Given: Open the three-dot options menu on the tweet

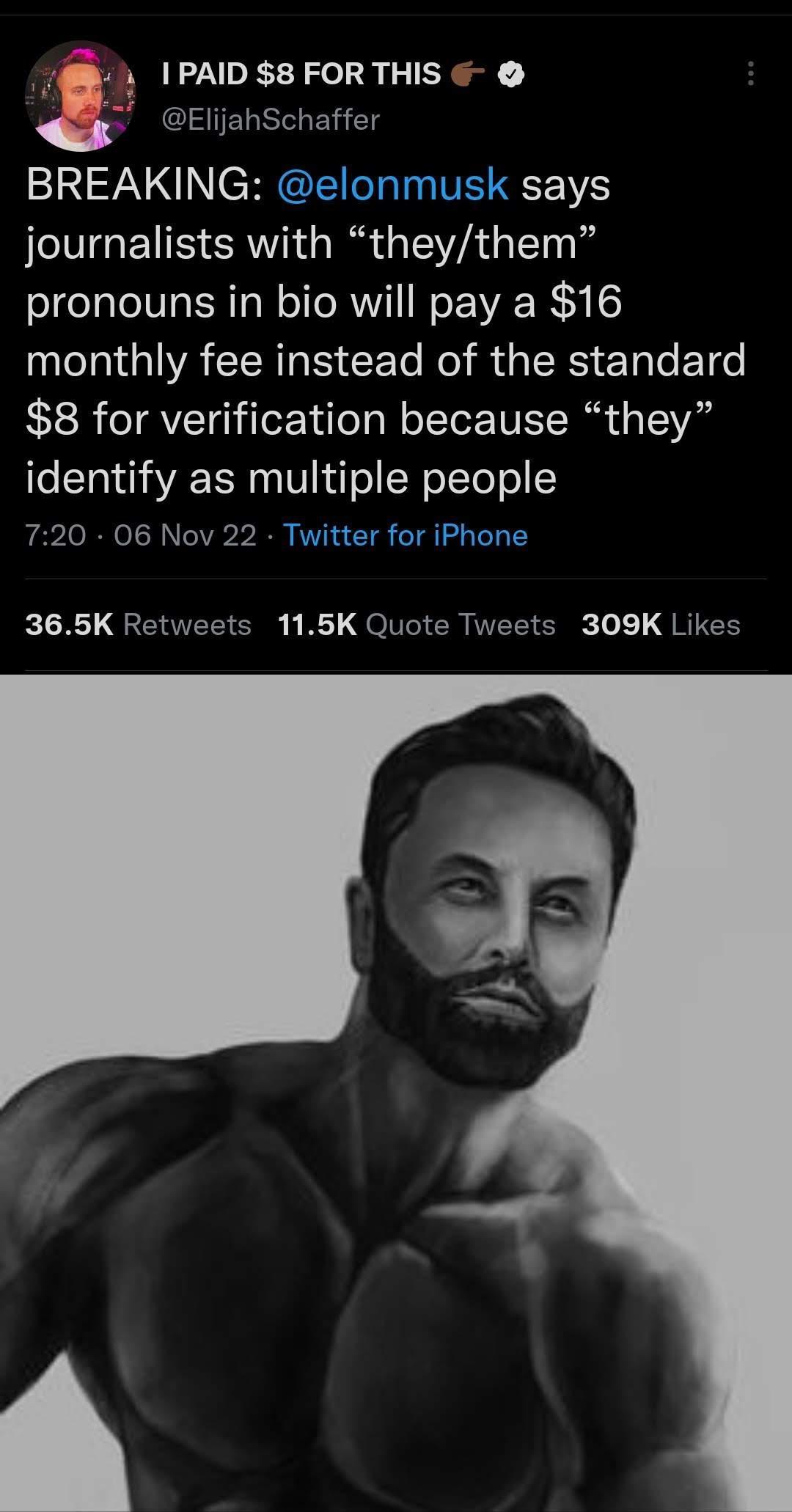Looking at the screenshot, I should pos(751,73).
